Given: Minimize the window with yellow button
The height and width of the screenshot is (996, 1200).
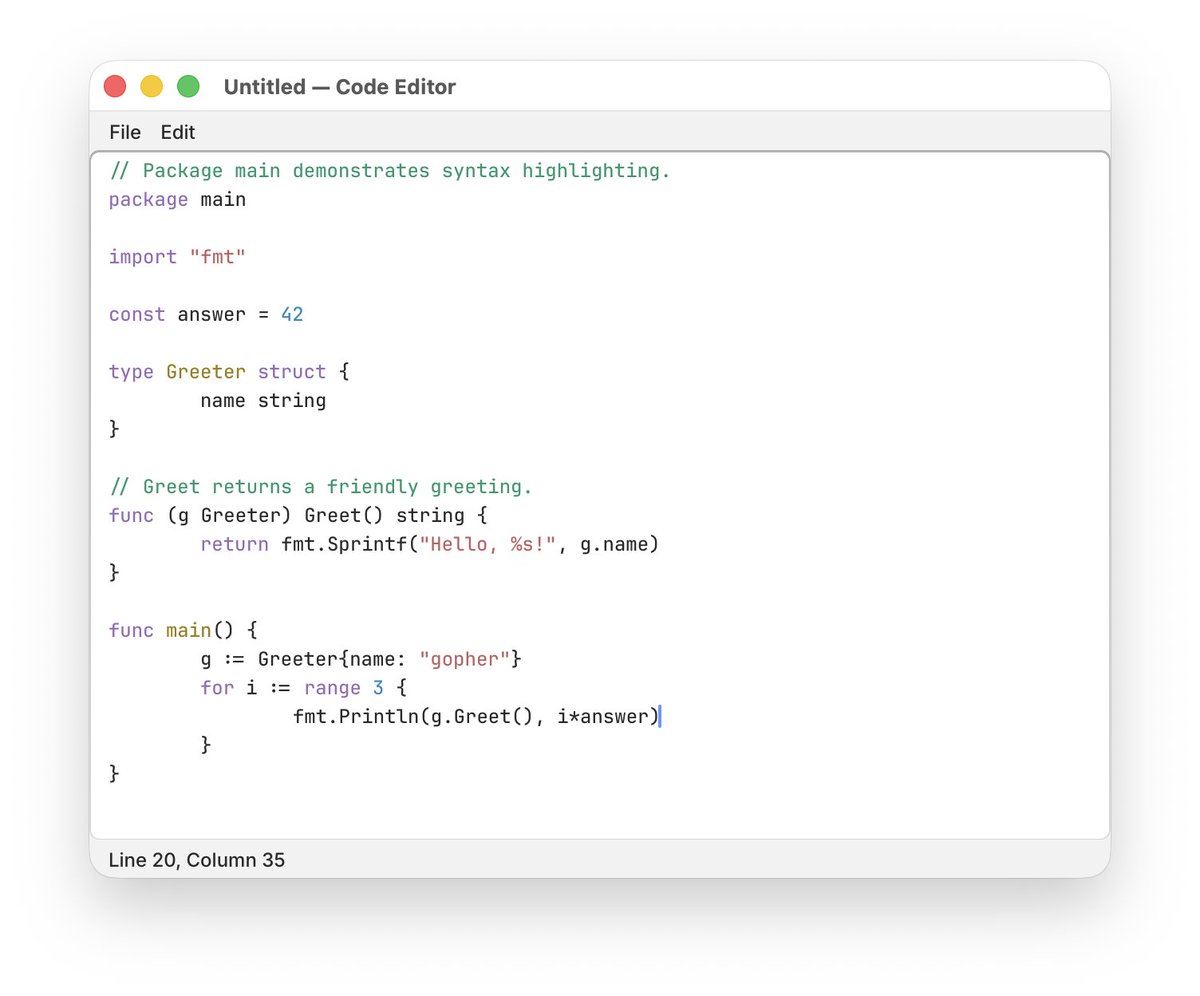Looking at the screenshot, I should (151, 87).
